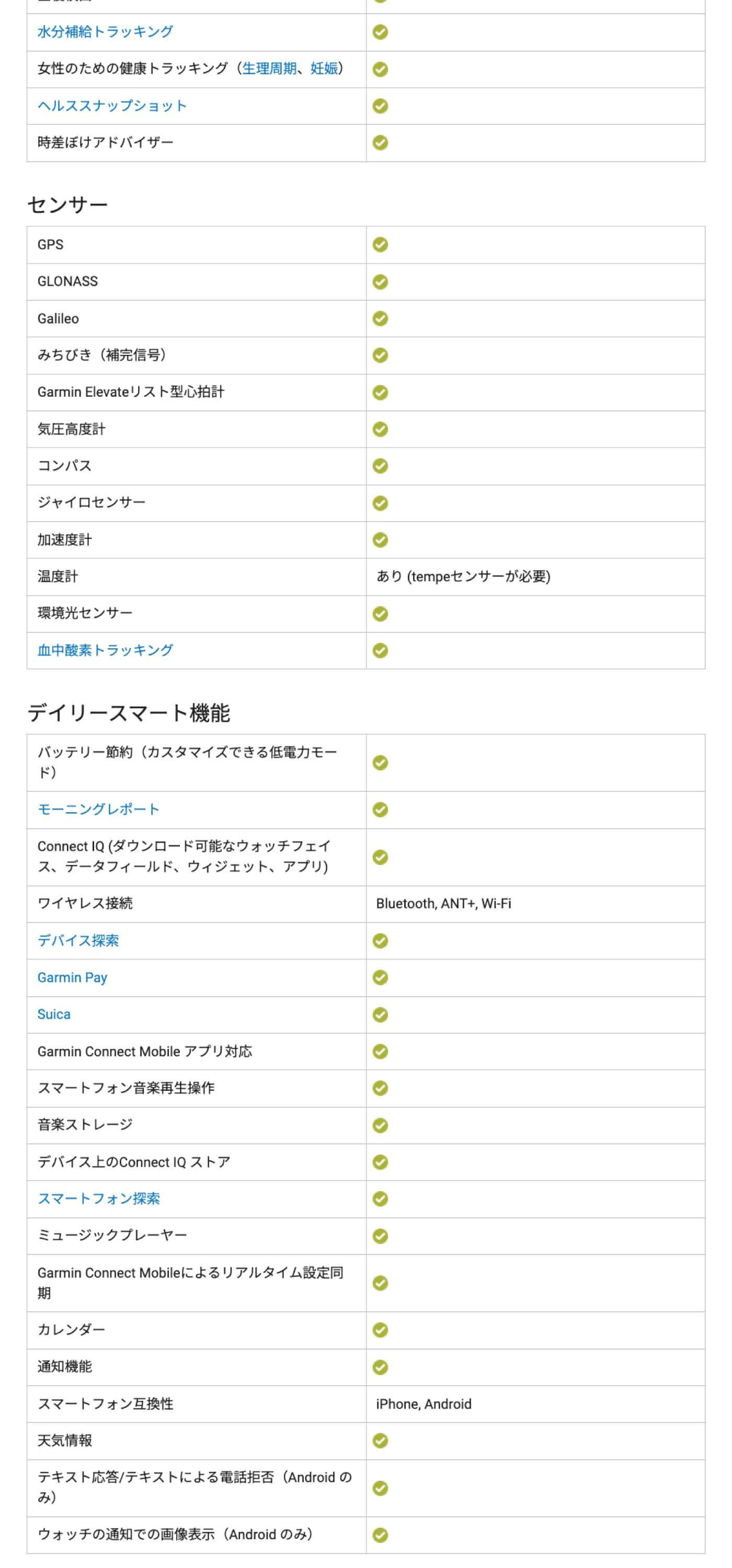The height and width of the screenshot is (1568, 732).
Task: Click the checkmark icon beside GLONASS
Action: point(380,282)
